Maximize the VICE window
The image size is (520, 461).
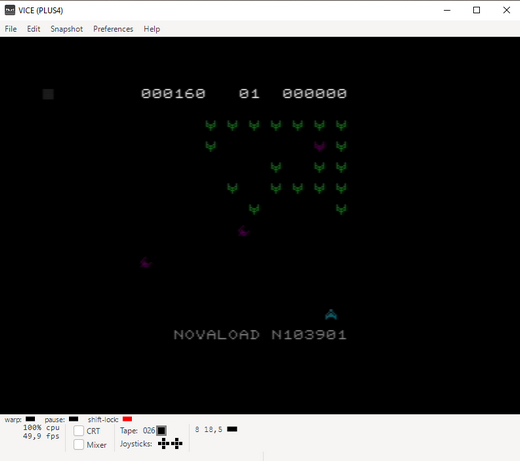pyautogui.click(x=477, y=10)
